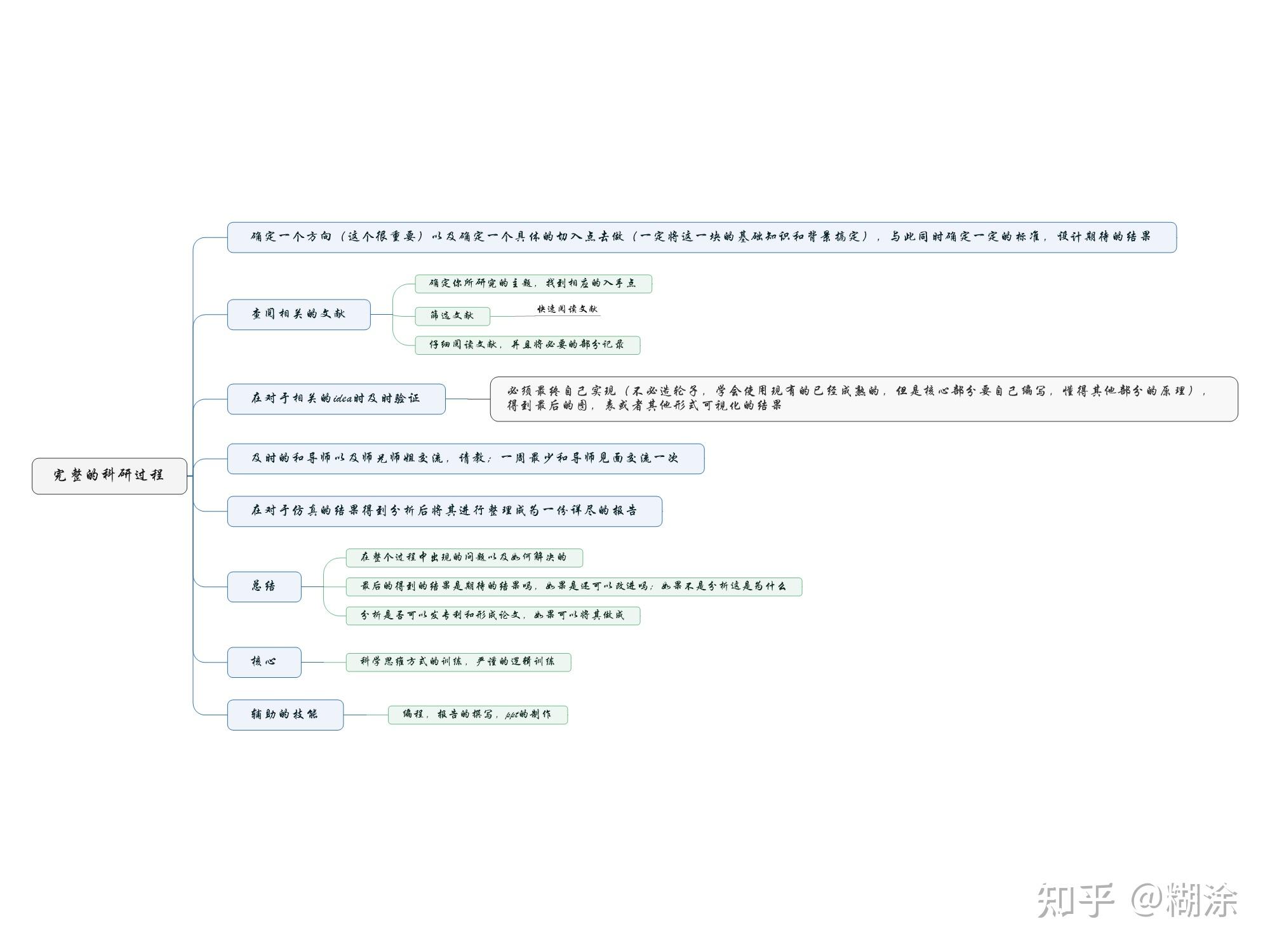Select the 查阅相关的文献 node
1270x952 pixels.
[298, 314]
